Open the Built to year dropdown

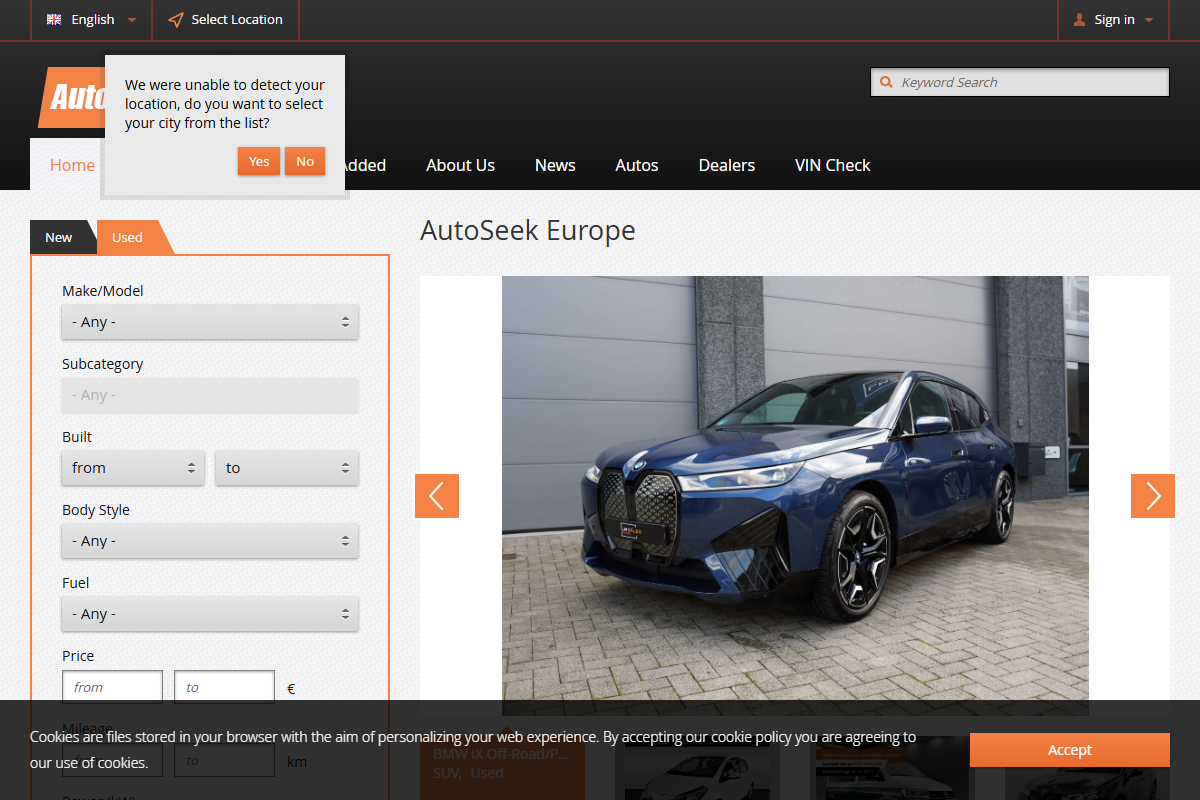pyautogui.click(x=287, y=468)
